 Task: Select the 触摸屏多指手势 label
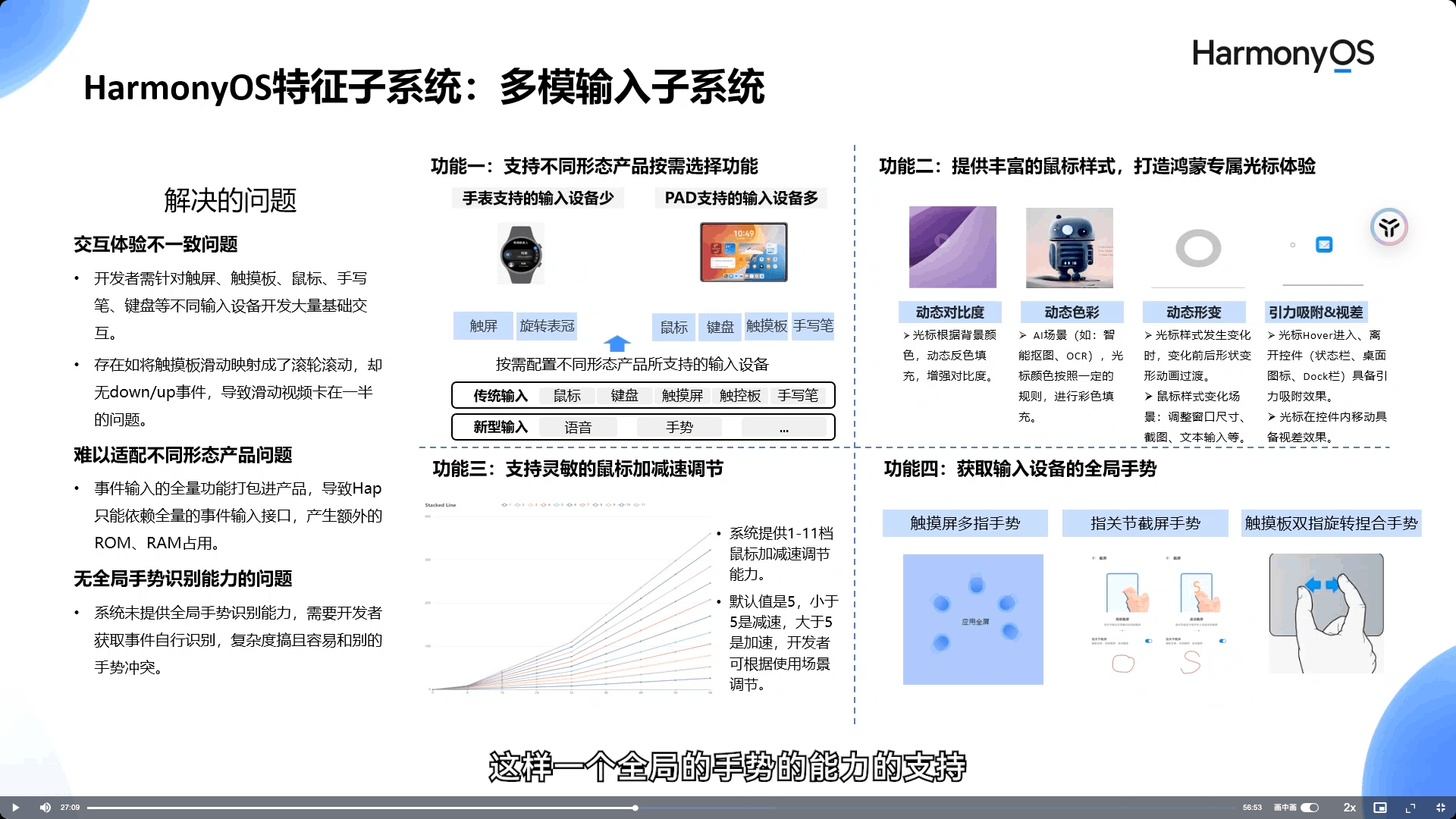[965, 523]
